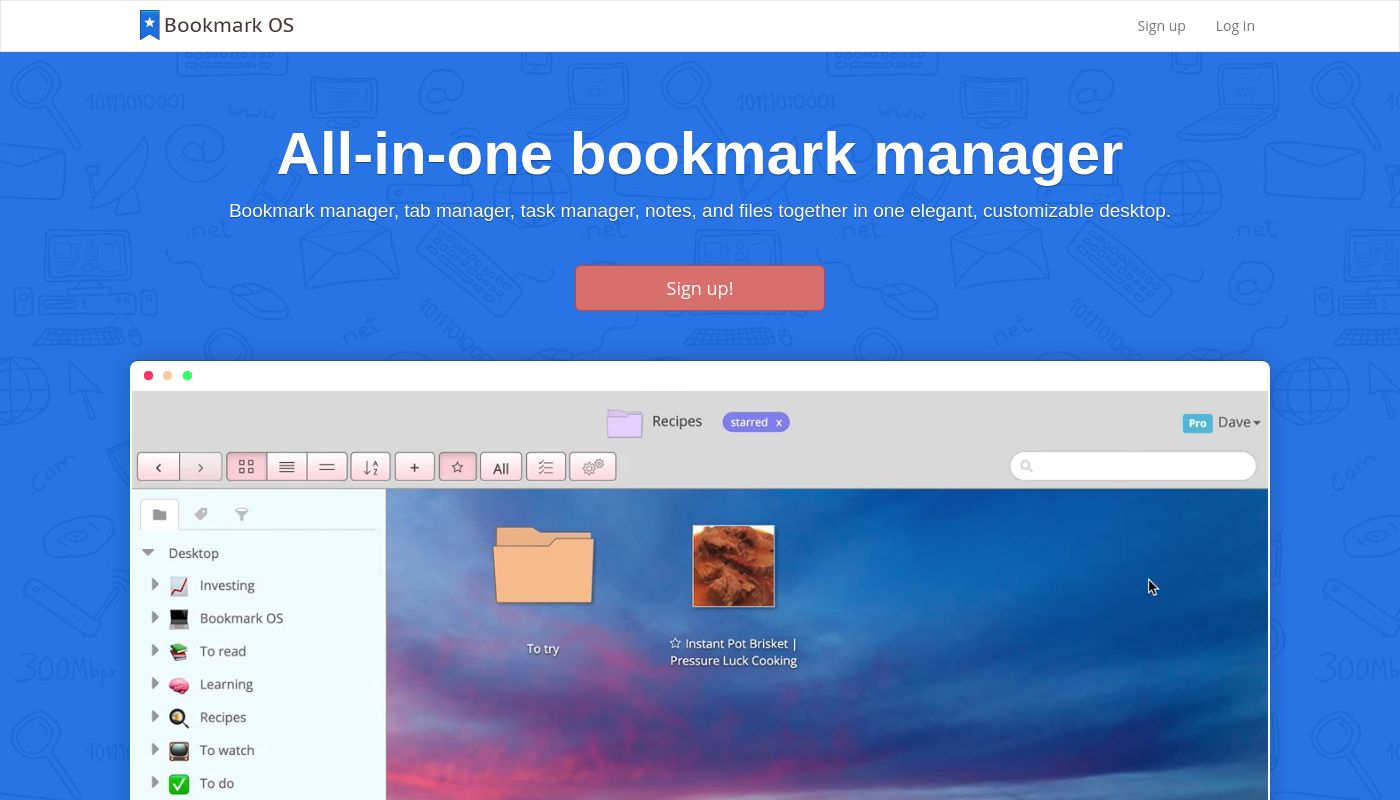Remove the starred filter tag
1400x800 pixels.
pyautogui.click(x=778, y=423)
